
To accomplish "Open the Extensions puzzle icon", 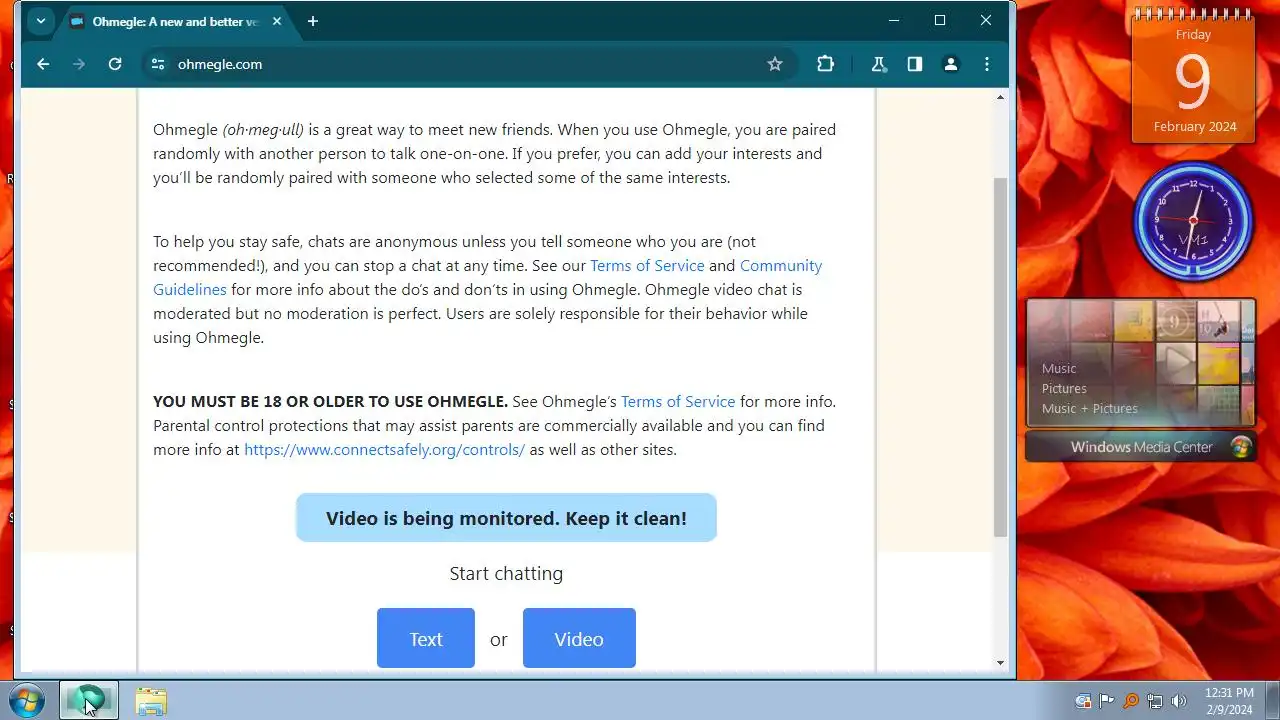I will 825,64.
